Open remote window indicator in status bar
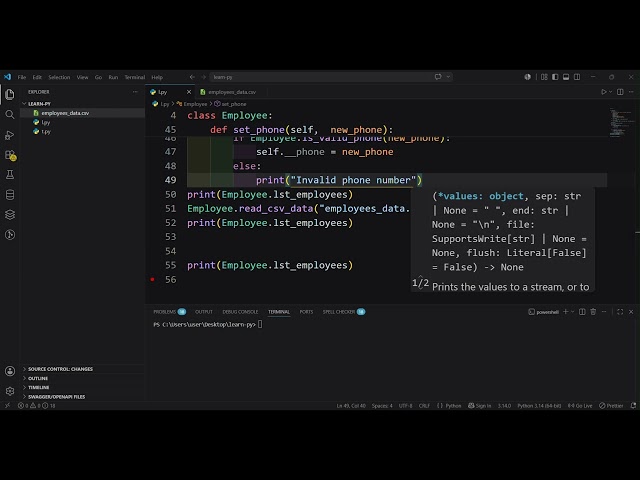 [7, 406]
